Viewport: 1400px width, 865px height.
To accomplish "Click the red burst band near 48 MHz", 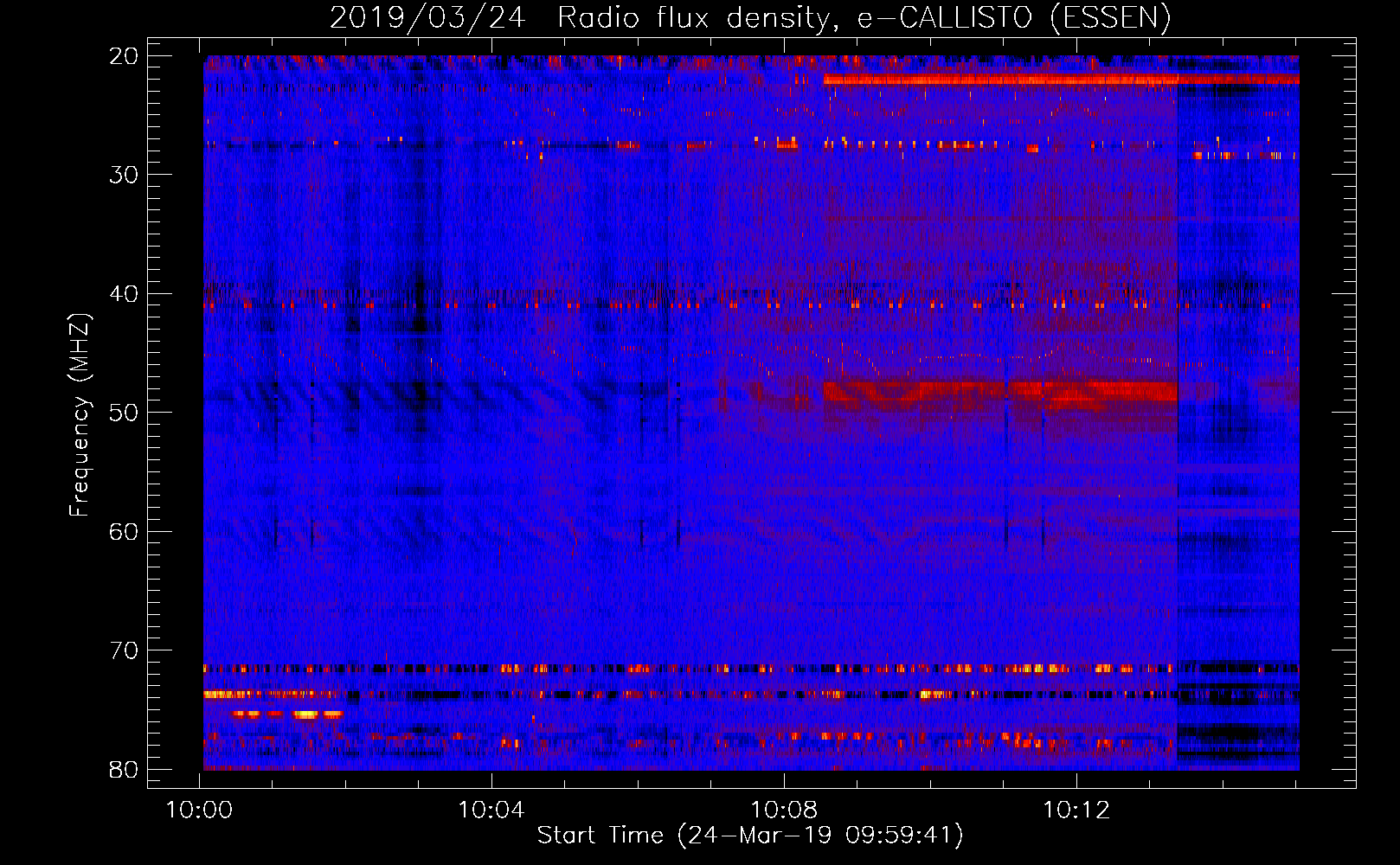I will [1000, 392].
